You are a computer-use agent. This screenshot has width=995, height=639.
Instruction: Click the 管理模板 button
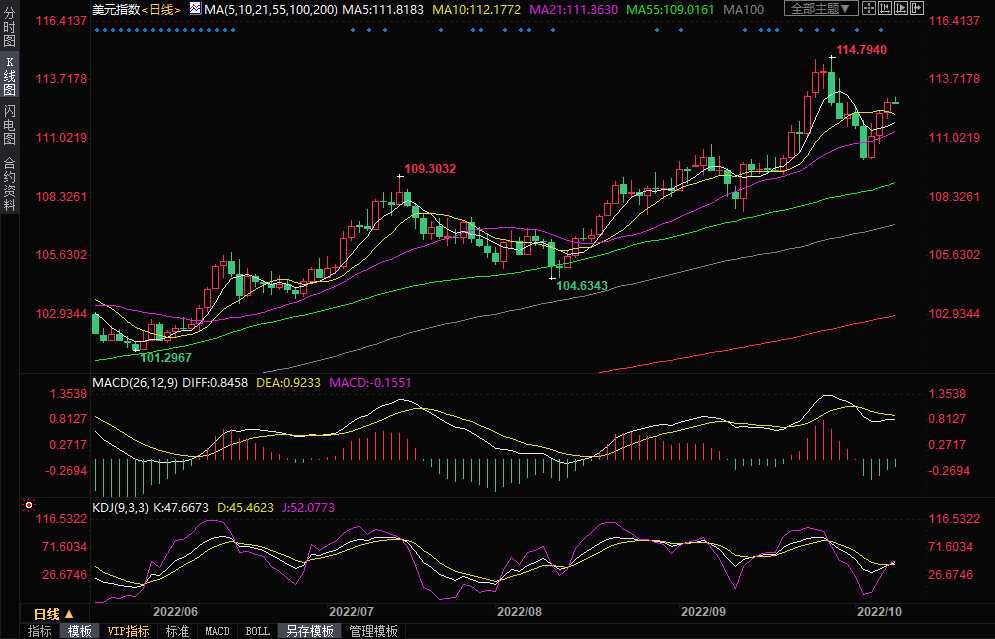pos(373,631)
